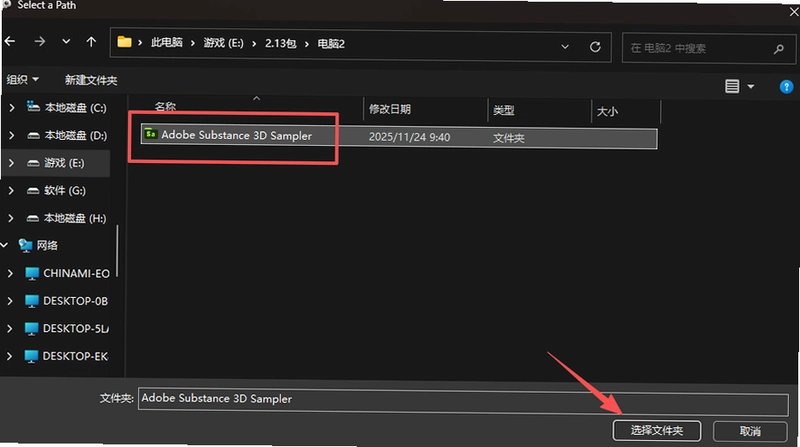
Task: Click the Sa folder icon in list
Action: tap(150, 134)
